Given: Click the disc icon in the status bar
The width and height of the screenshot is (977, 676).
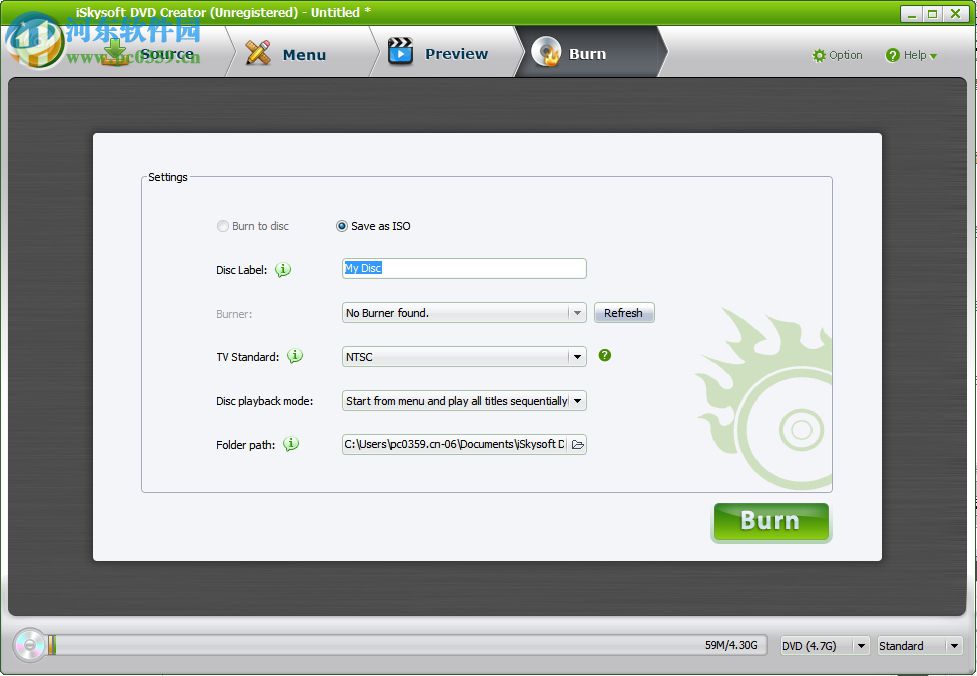Looking at the screenshot, I should (x=29, y=645).
